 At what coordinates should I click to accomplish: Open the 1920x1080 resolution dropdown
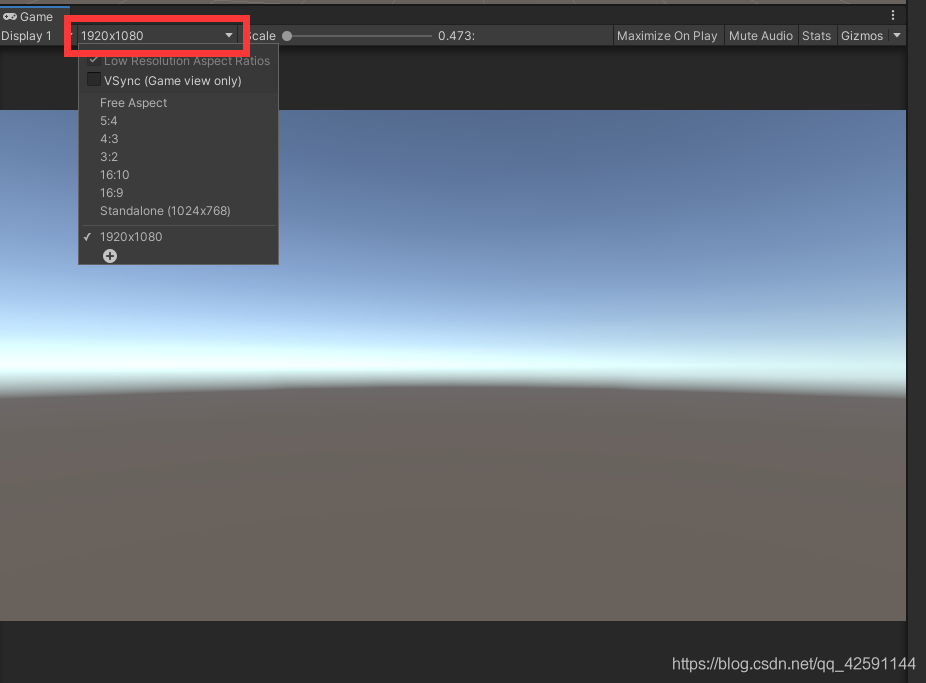click(156, 36)
